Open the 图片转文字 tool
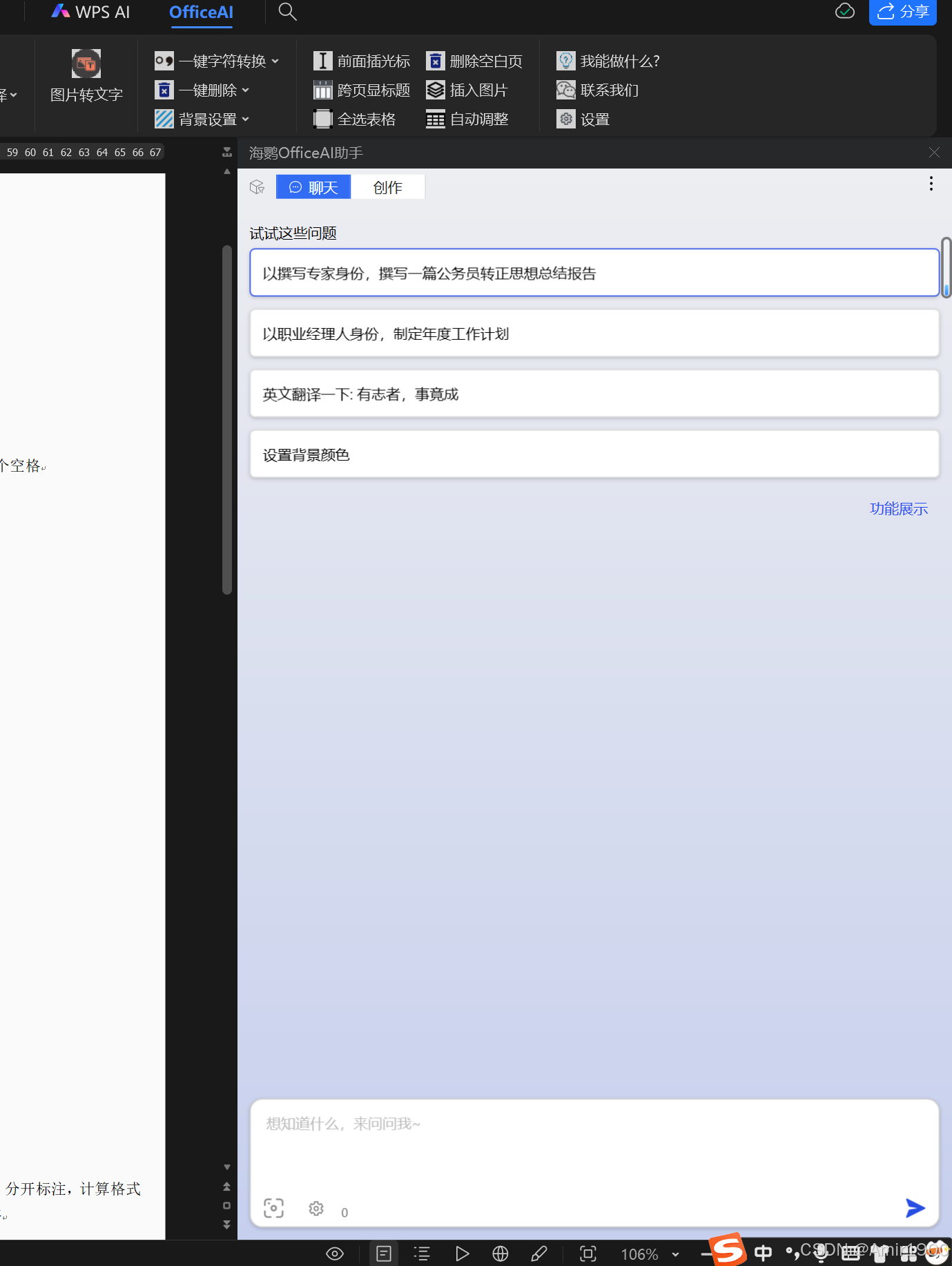This screenshot has width=952, height=1266. tap(86, 76)
